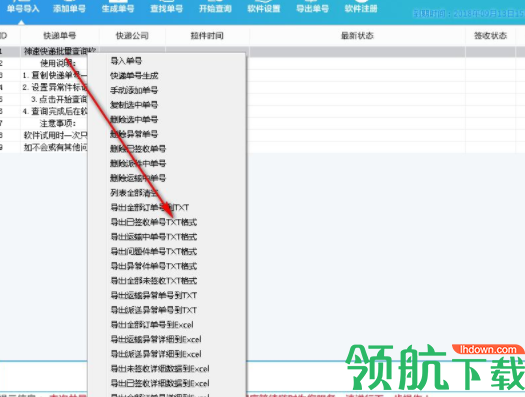525x397 pixels.
Task: Click 导出运输中单号TXT格式 menu entry
Action: tap(154, 237)
